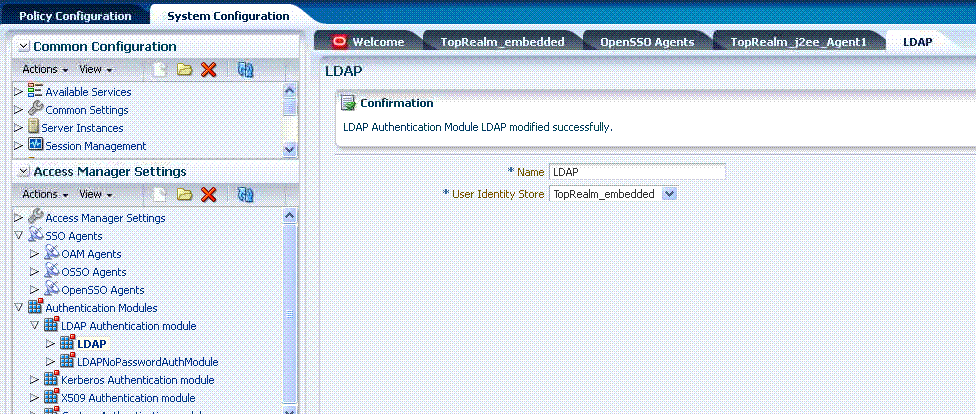Click the Server Instances icon
The width and height of the screenshot is (976, 414).
pos(34,127)
